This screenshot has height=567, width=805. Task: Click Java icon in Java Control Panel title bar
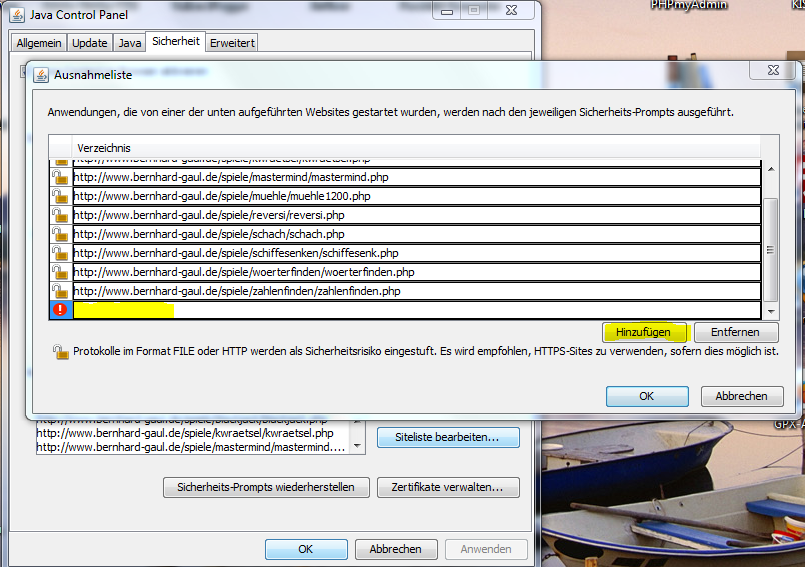coord(17,15)
